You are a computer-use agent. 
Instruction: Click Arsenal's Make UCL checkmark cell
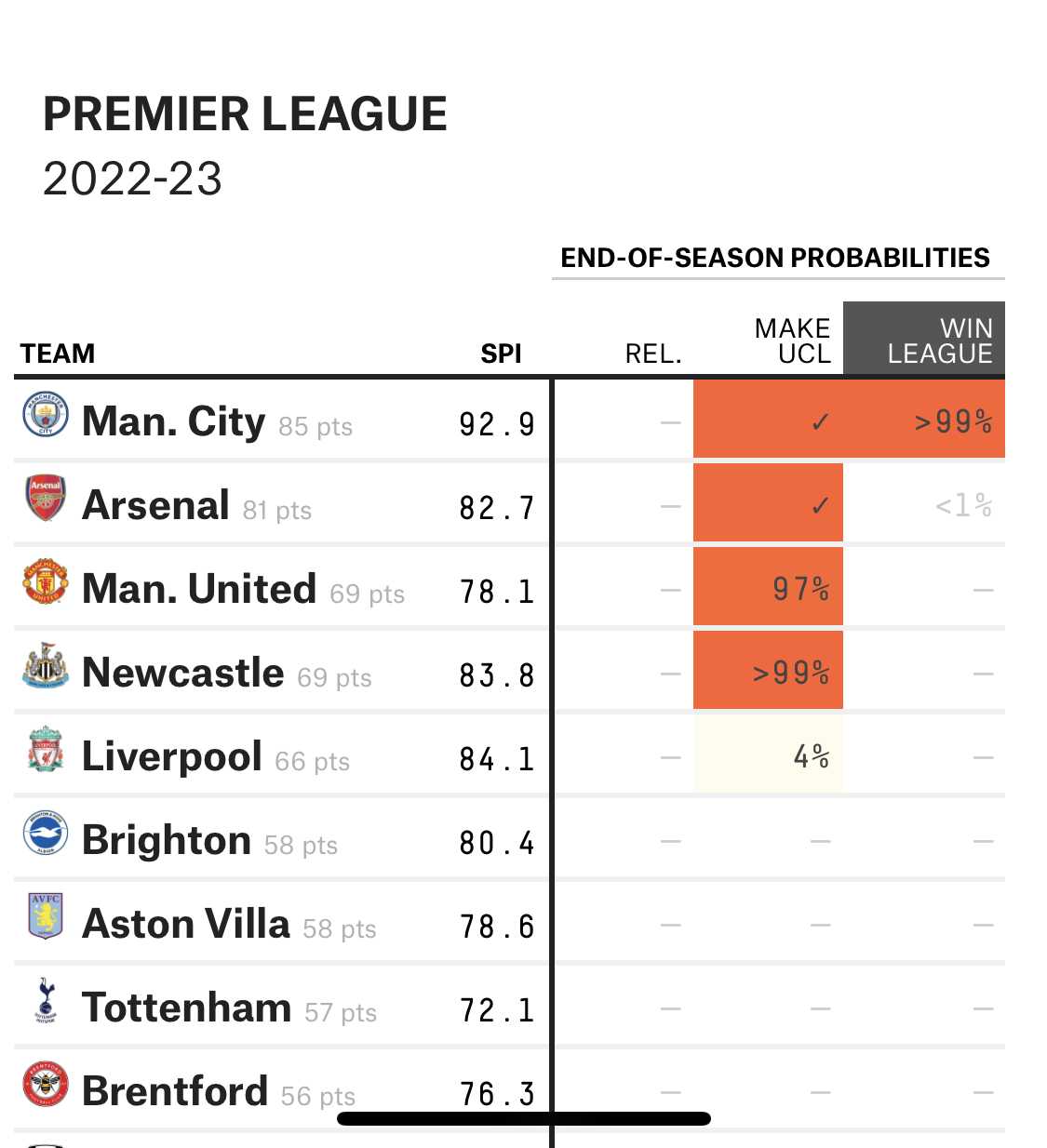768,503
